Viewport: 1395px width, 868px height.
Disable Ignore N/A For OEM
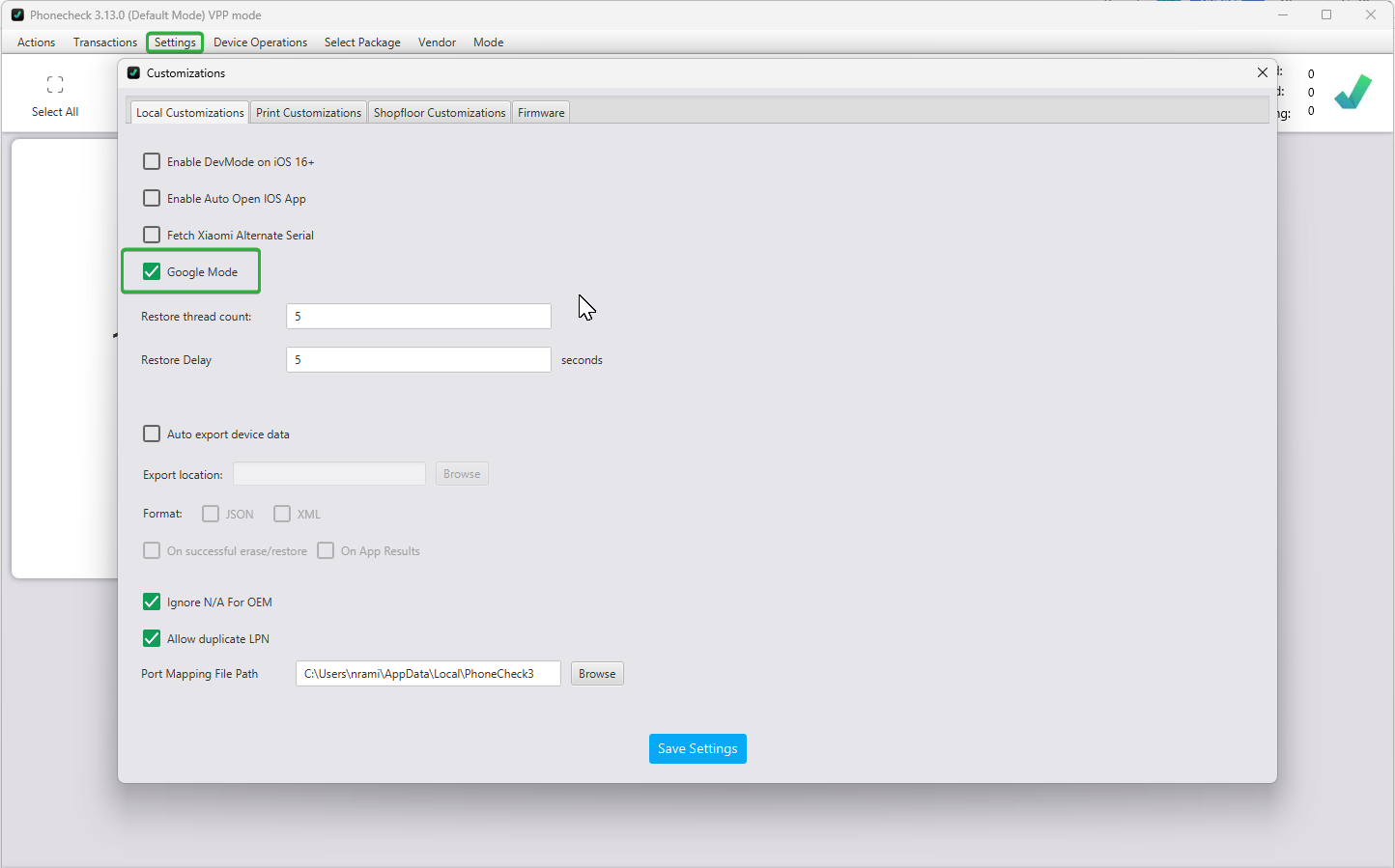point(152,602)
